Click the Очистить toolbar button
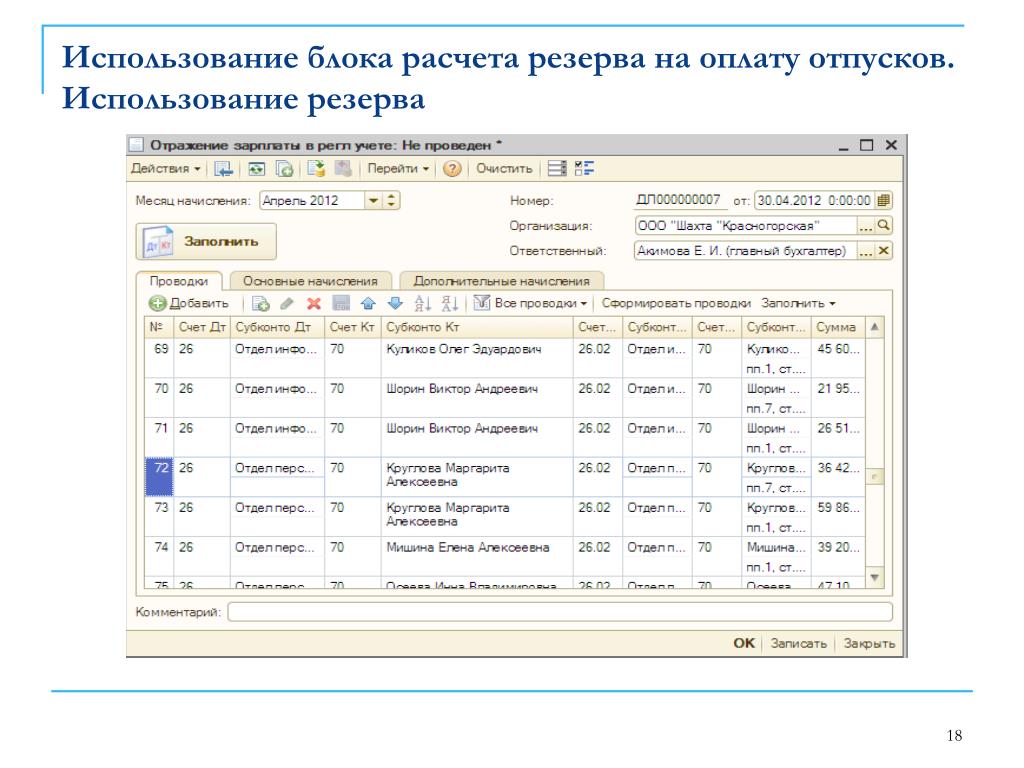1024x768 pixels. [x=504, y=168]
